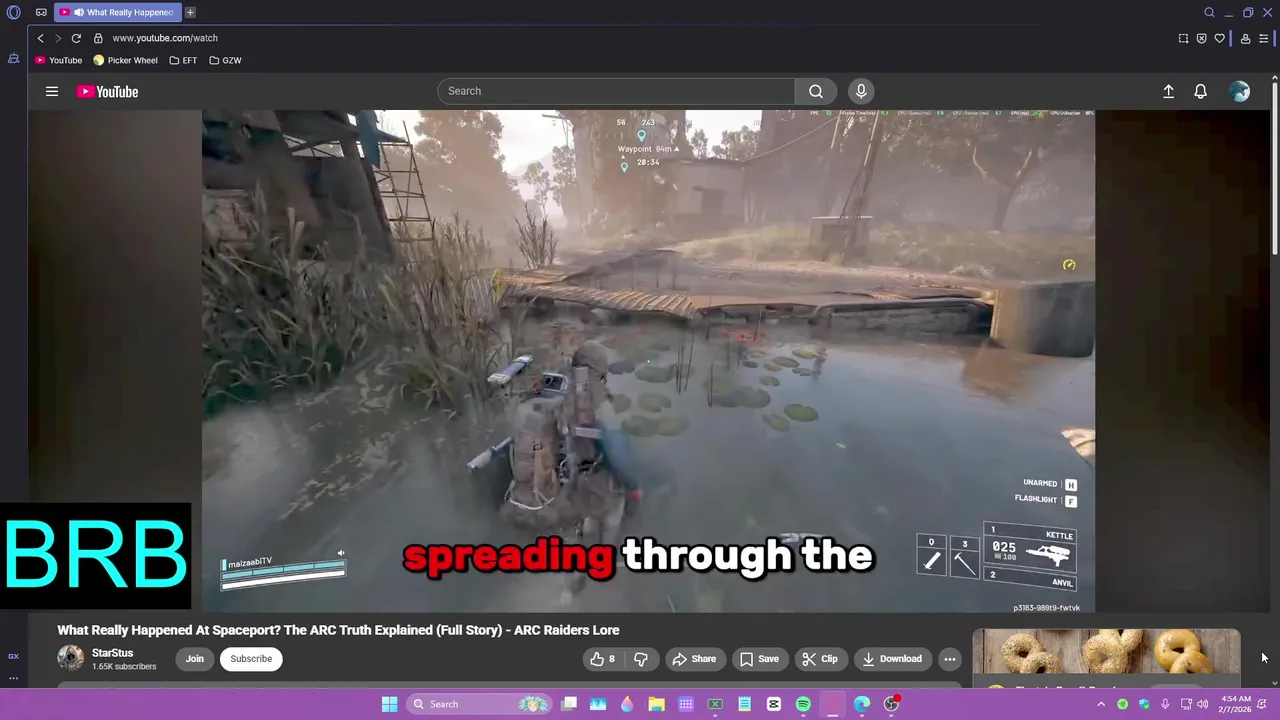
Task: Search with your voice microphone button
Action: click(861, 91)
